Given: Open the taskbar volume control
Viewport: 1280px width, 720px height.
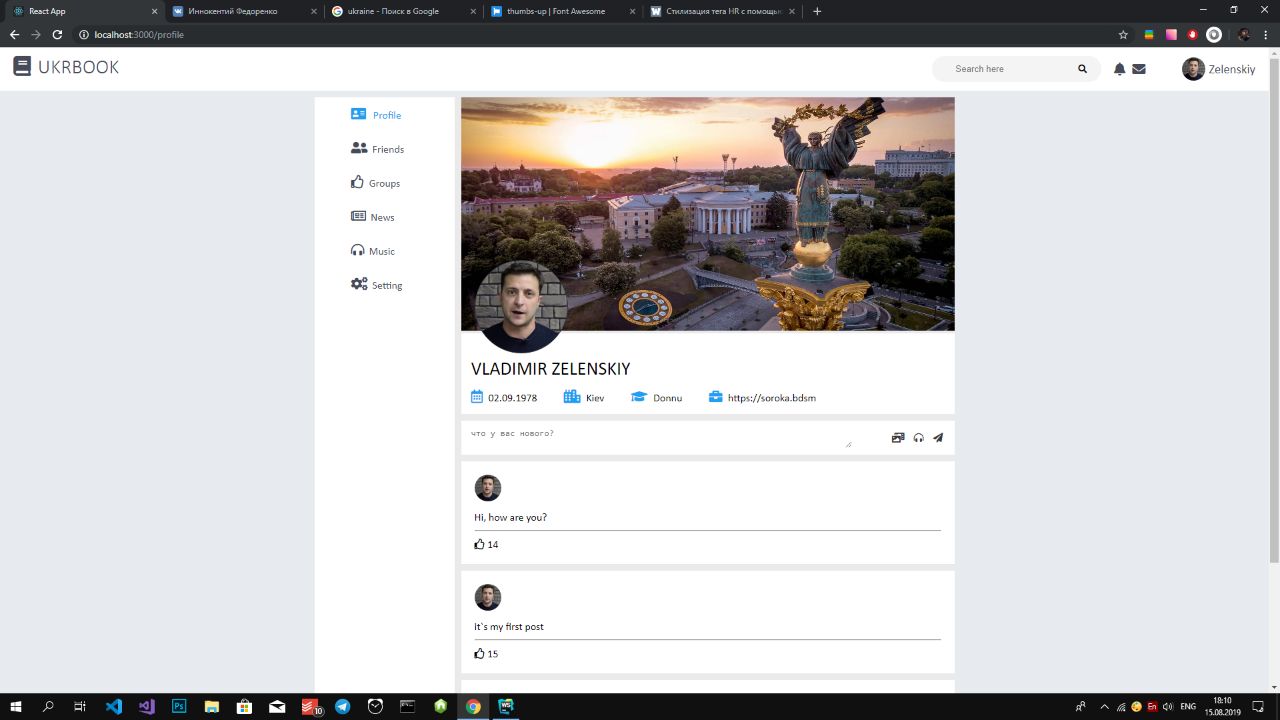Looking at the screenshot, I should 1168,706.
